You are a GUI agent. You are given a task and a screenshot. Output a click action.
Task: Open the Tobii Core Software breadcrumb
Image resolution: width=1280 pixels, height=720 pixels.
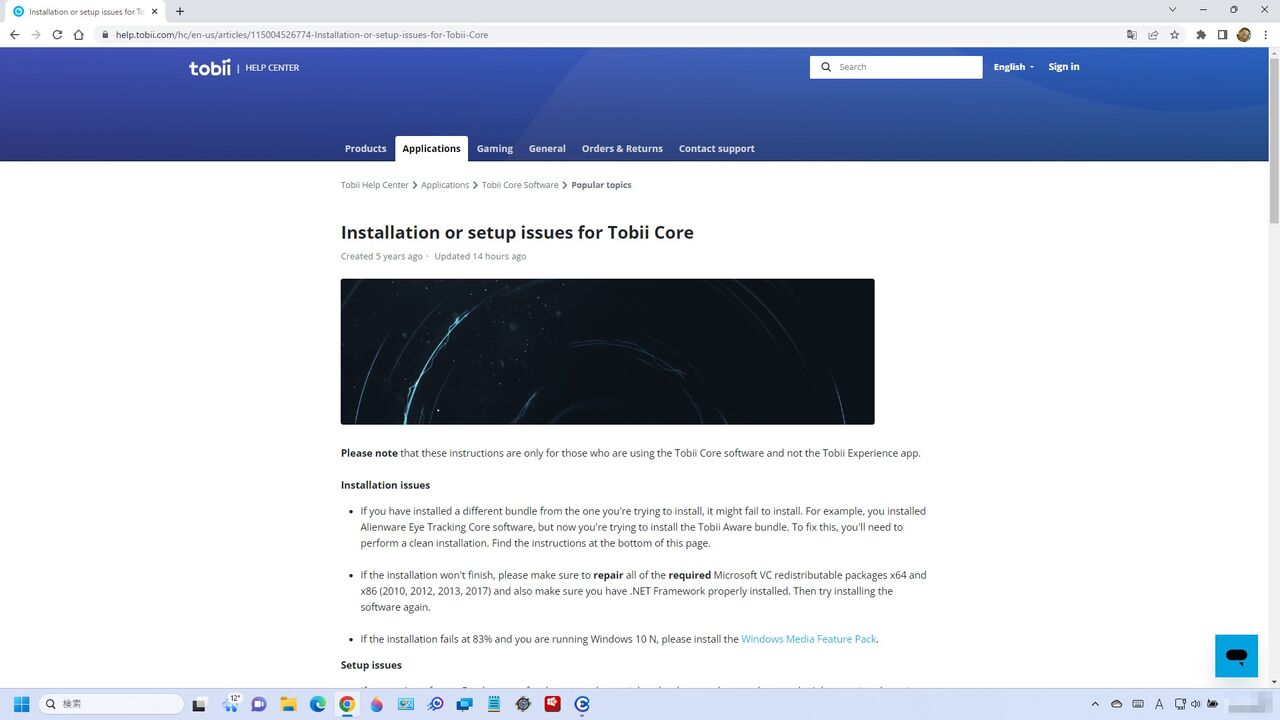(520, 185)
